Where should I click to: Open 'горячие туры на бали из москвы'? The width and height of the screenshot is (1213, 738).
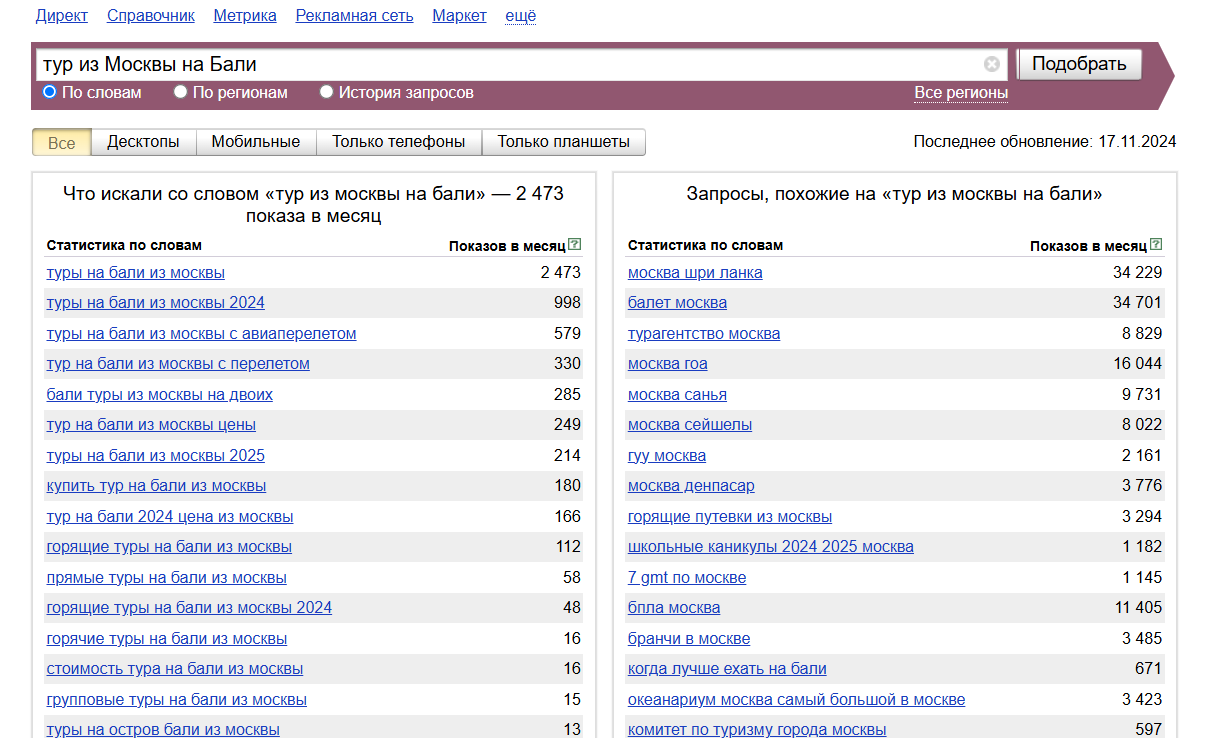[166, 639]
